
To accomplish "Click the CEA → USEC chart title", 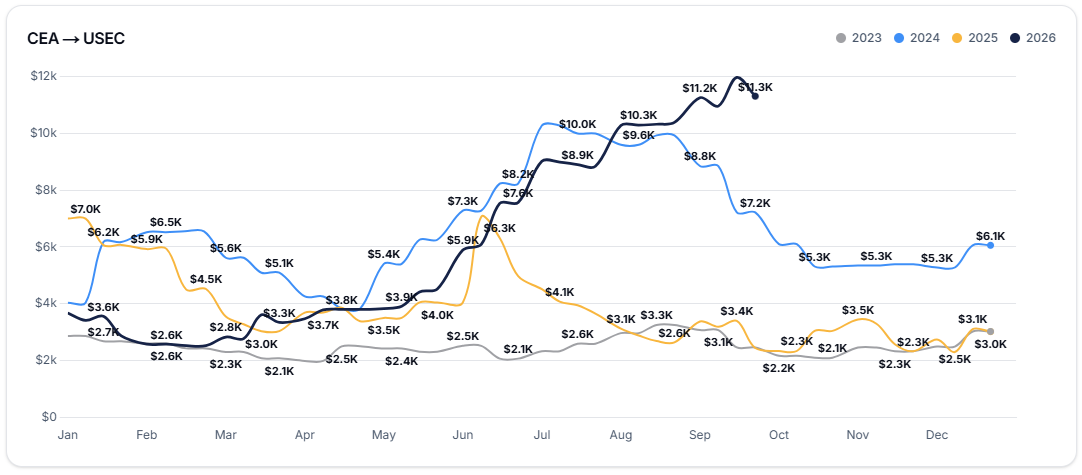I will [x=76, y=39].
